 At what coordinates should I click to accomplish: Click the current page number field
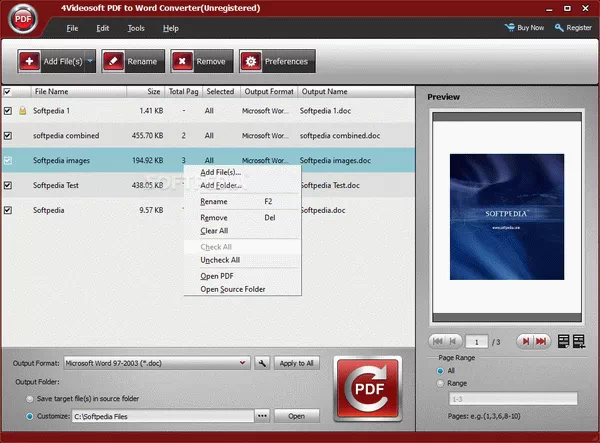[477, 342]
